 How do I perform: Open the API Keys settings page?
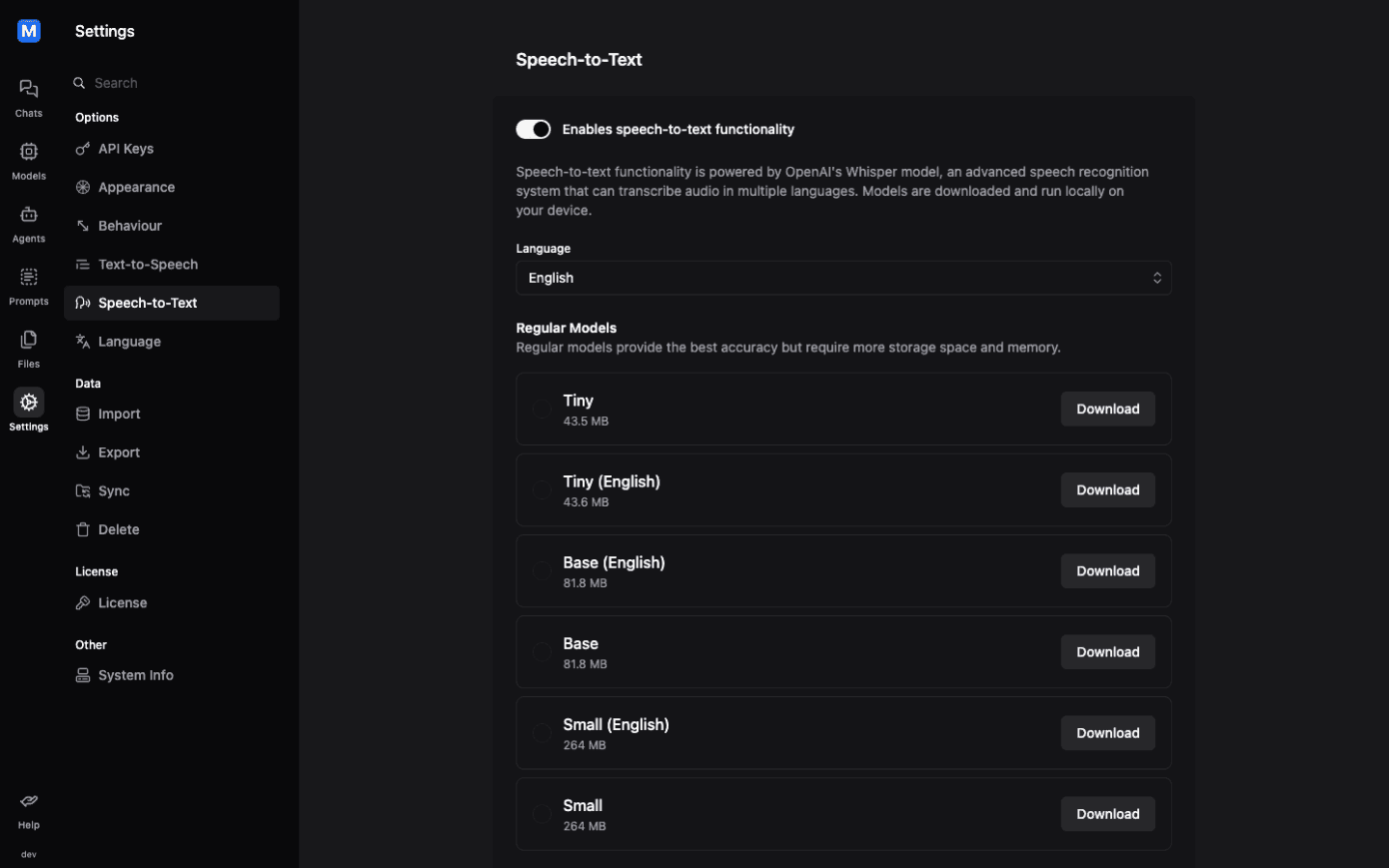point(126,149)
